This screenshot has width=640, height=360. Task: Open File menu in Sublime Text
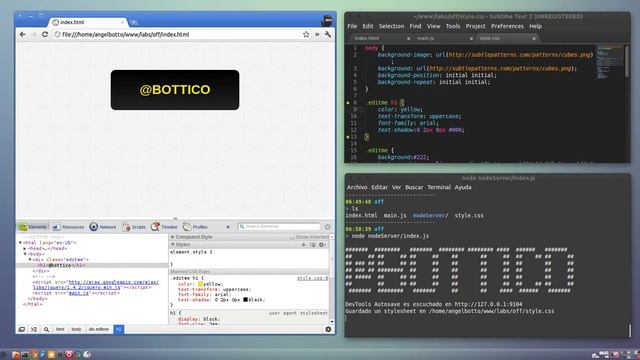pyautogui.click(x=352, y=26)
